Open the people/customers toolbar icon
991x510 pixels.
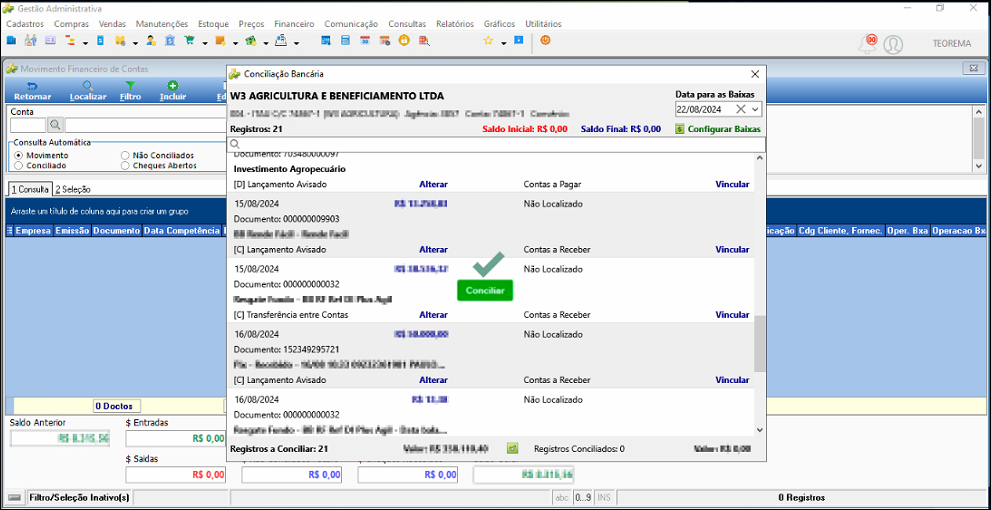pos(30,41)
